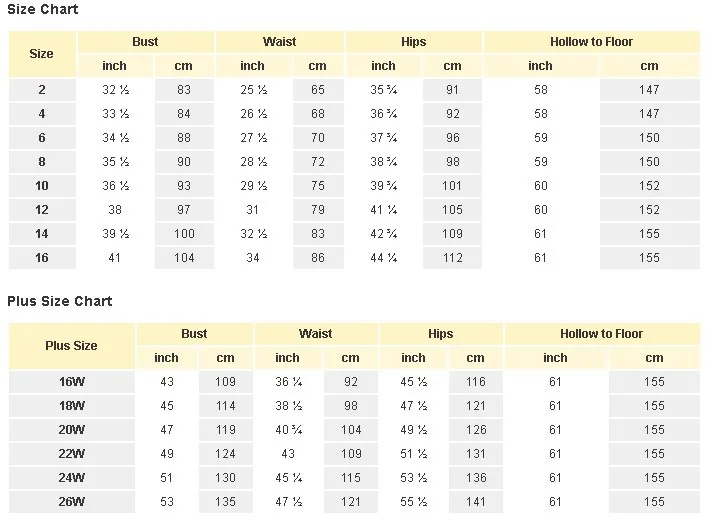Click the Plus Size Chart heading
Screen dimensions: 717x522
click(x=60, y=301)
